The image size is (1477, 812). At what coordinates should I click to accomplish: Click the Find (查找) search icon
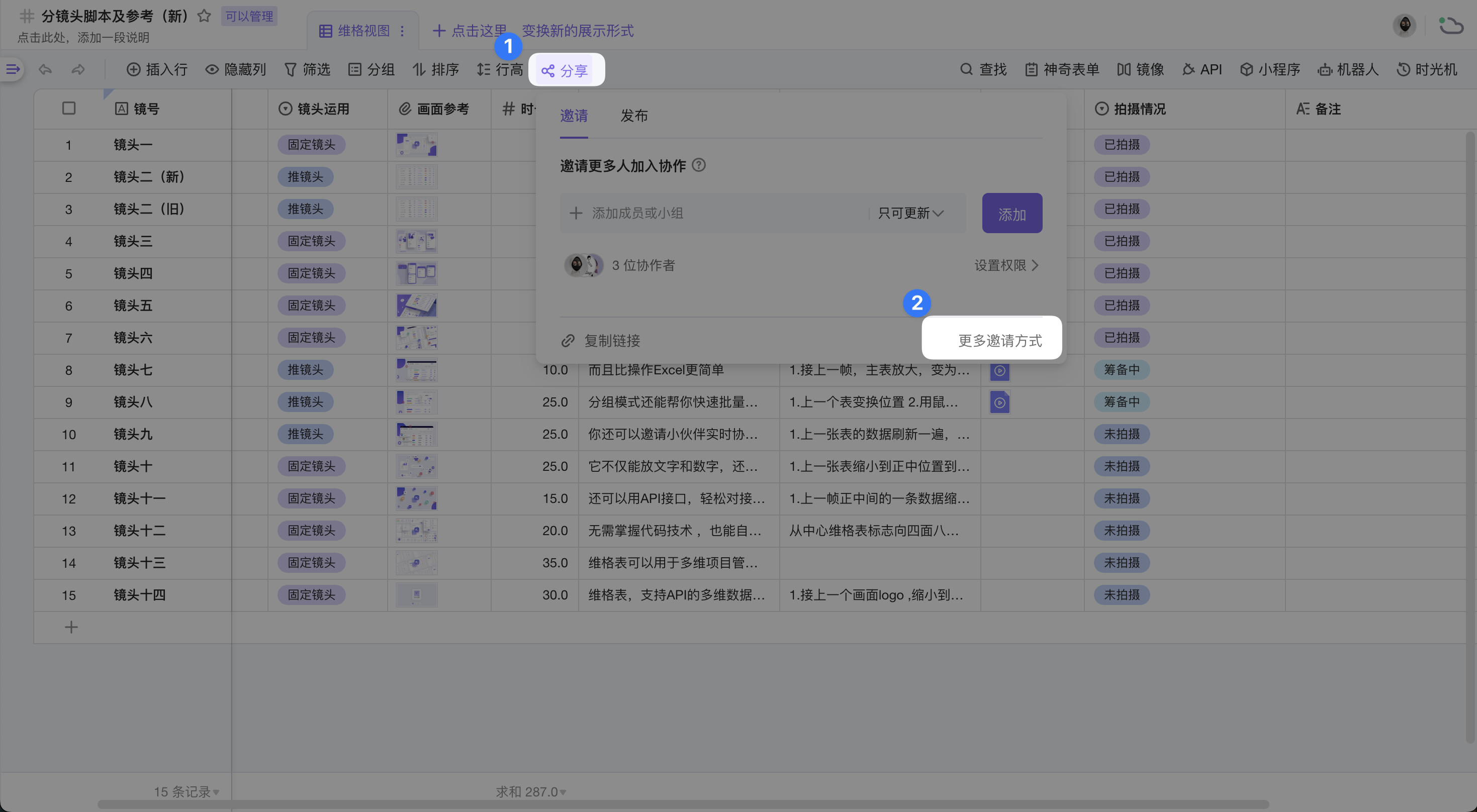(x=967, y=69)
